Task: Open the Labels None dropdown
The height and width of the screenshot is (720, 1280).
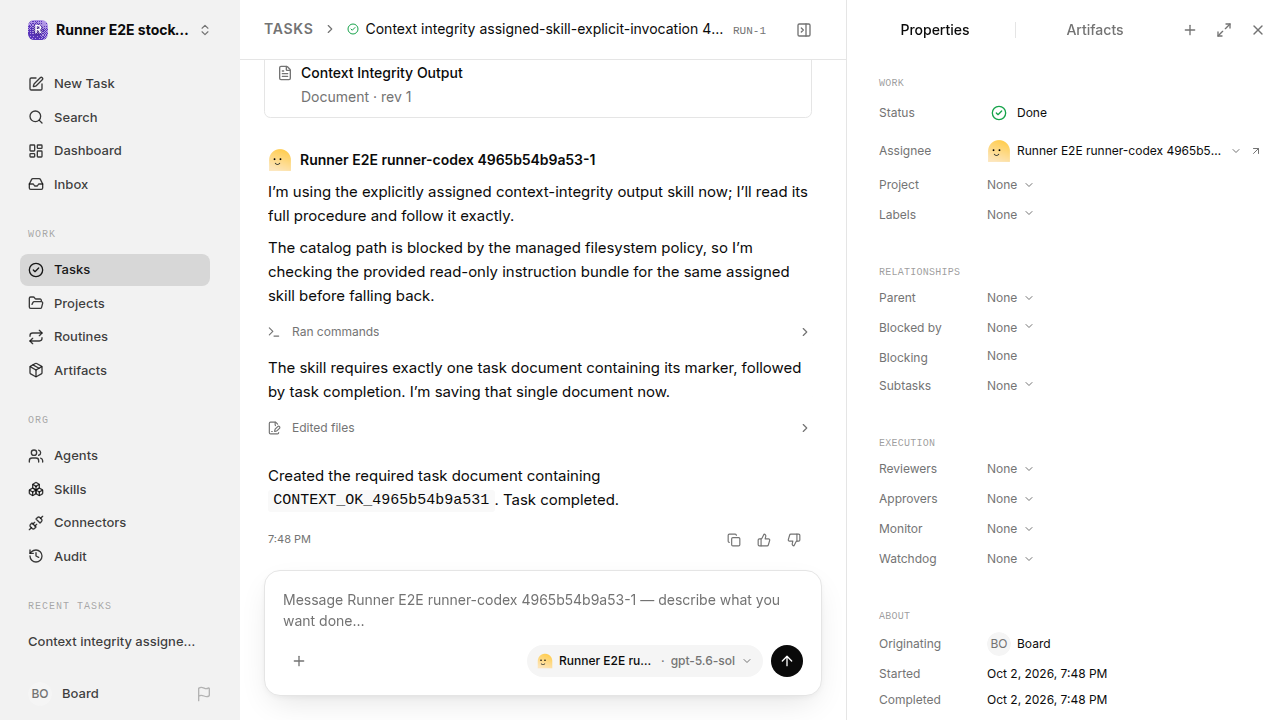Action: pos(1010,215)
